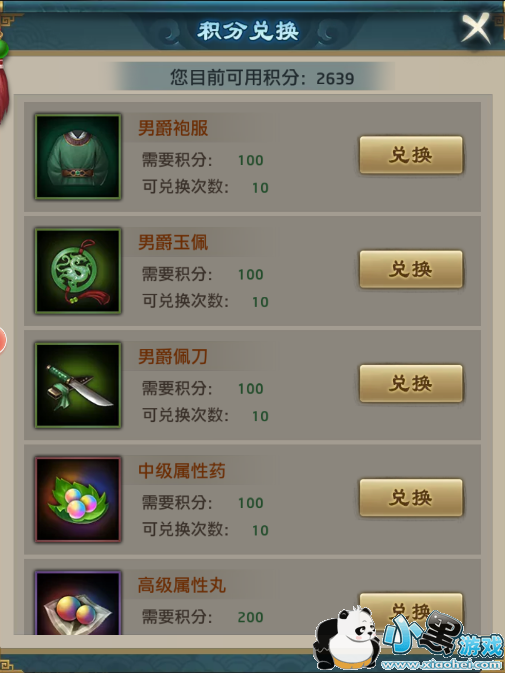Select the 男爵玉佩 item title

173,242
